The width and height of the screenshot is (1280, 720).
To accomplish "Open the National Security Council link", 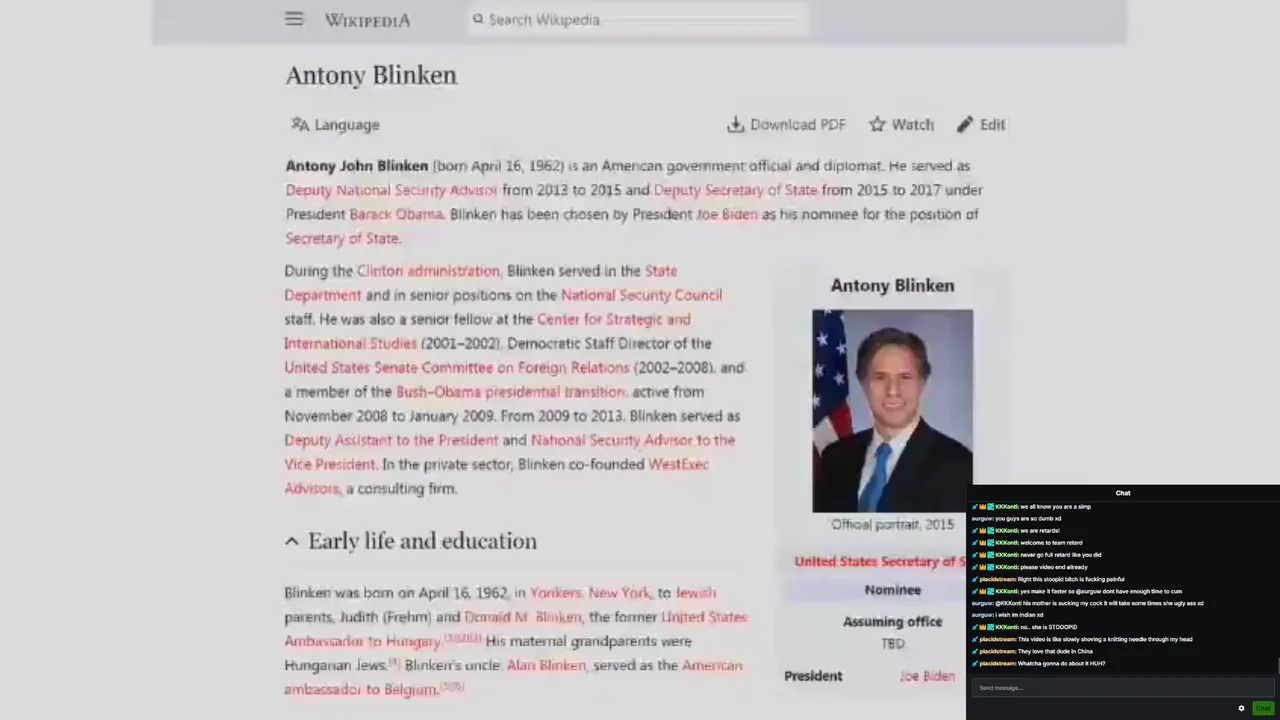I will (641, 295).
